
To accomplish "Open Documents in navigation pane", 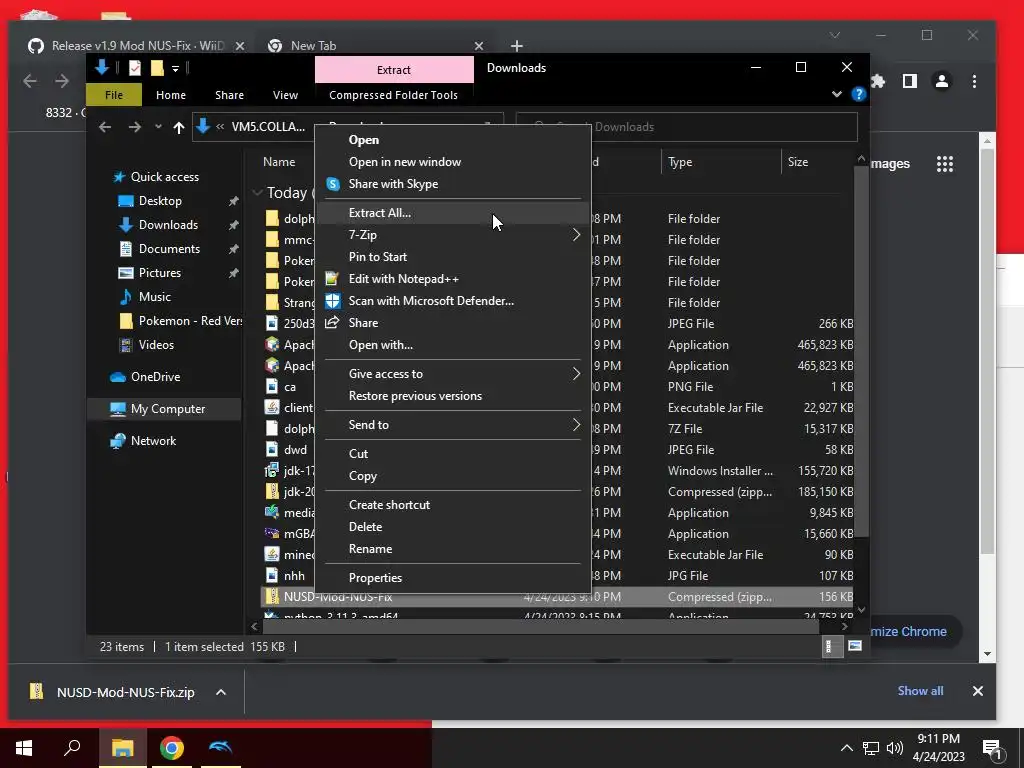I will click(x=169, y=249).
